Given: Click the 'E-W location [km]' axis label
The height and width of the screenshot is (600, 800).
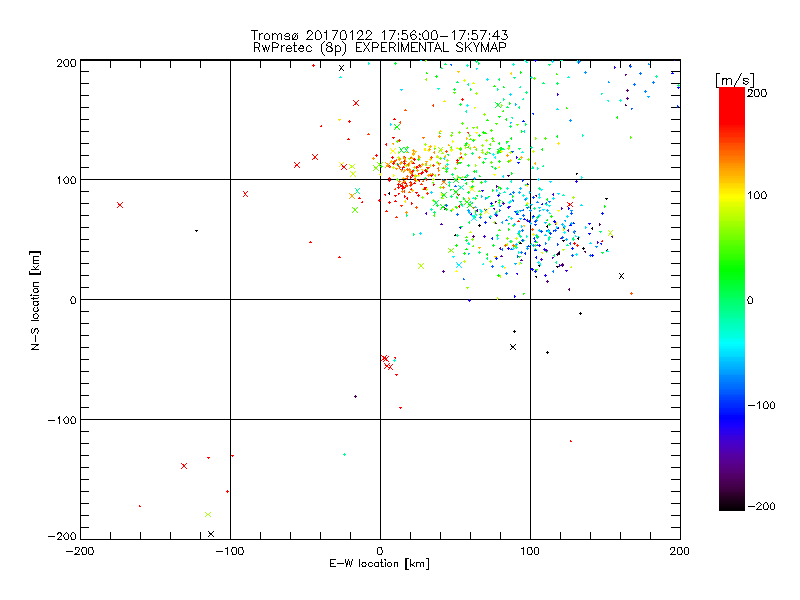Looking at the screenshot, I should point(379,563).
